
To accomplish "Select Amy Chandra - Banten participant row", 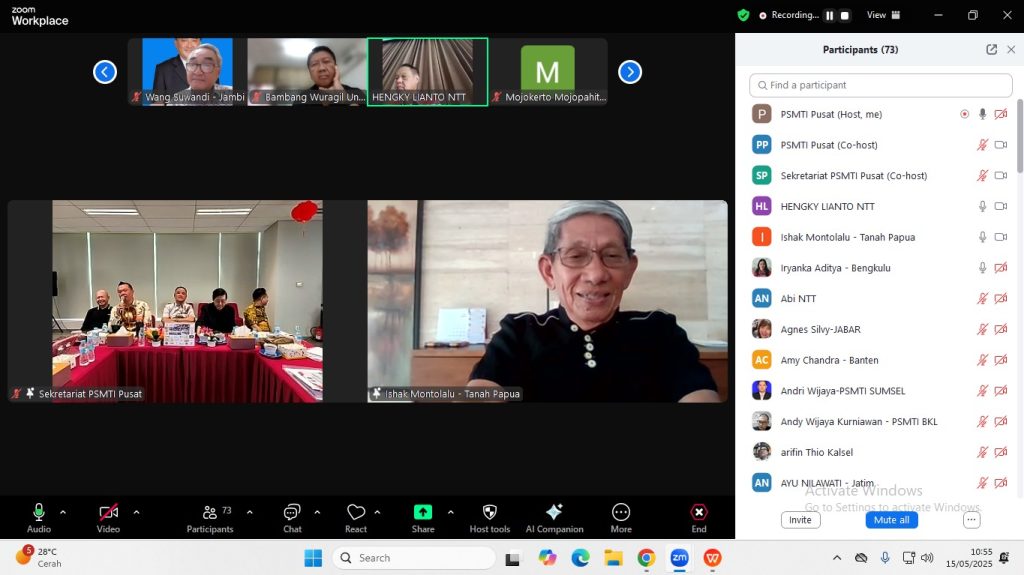I will [x=880, y=360].
